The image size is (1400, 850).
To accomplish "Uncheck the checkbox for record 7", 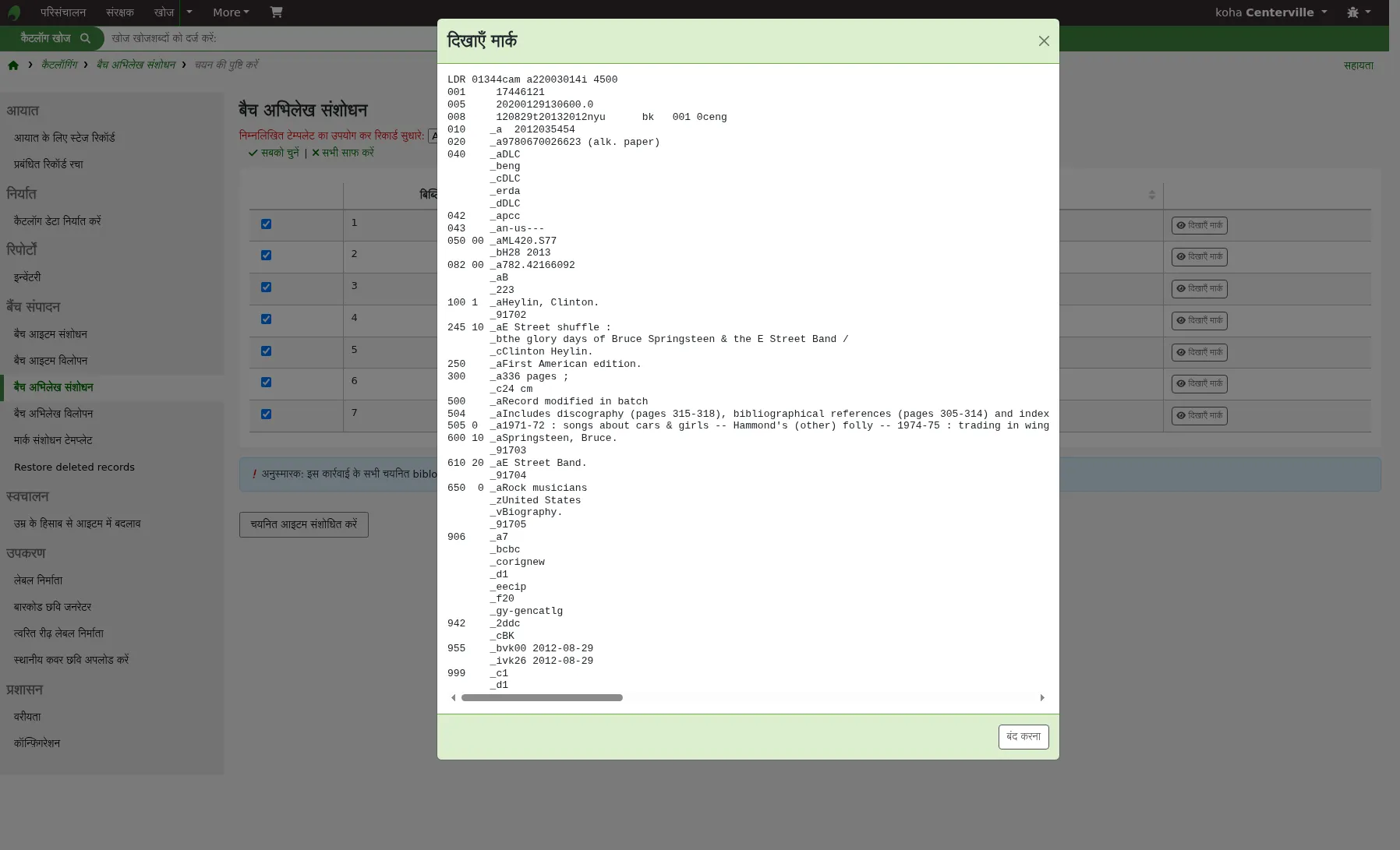I will (x=266, y=414).
